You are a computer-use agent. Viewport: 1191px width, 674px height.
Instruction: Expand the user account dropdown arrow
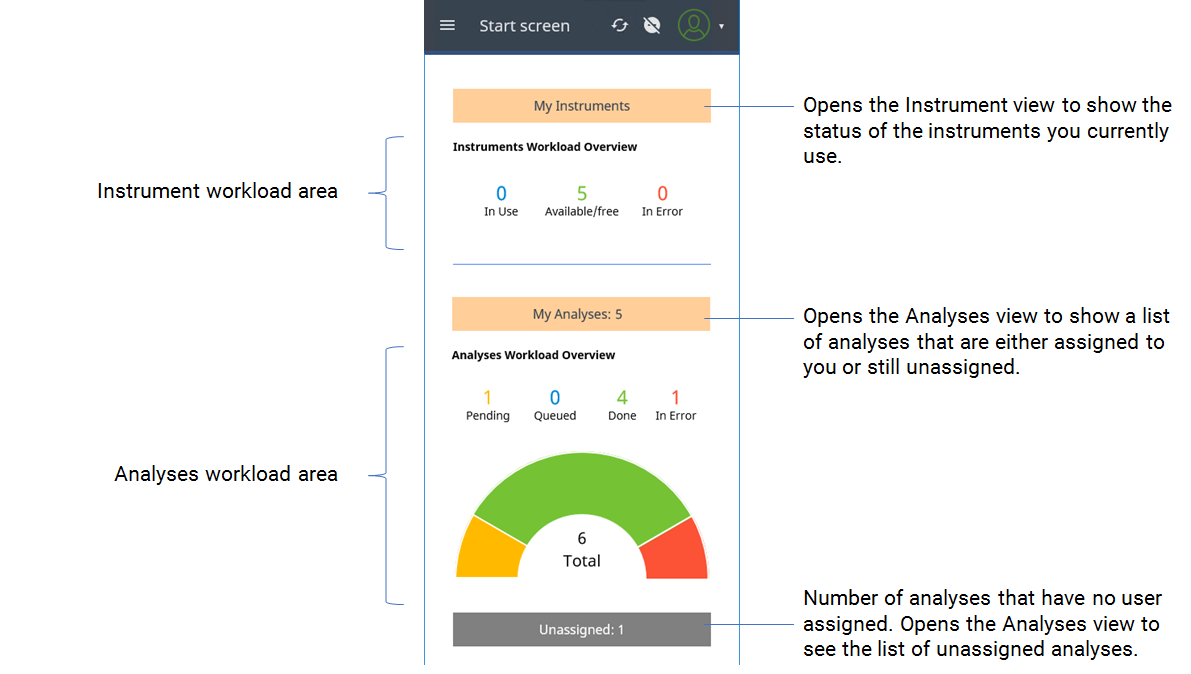[719, 28]
